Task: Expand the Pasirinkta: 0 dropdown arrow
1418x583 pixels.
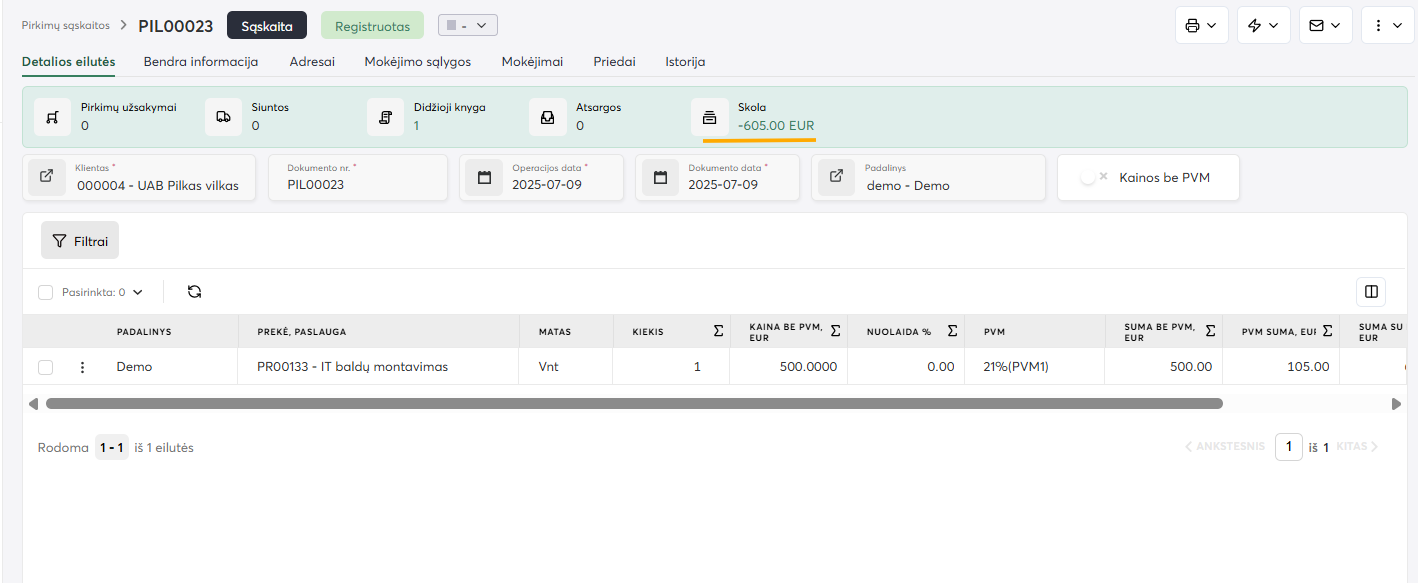Action: 138,293
